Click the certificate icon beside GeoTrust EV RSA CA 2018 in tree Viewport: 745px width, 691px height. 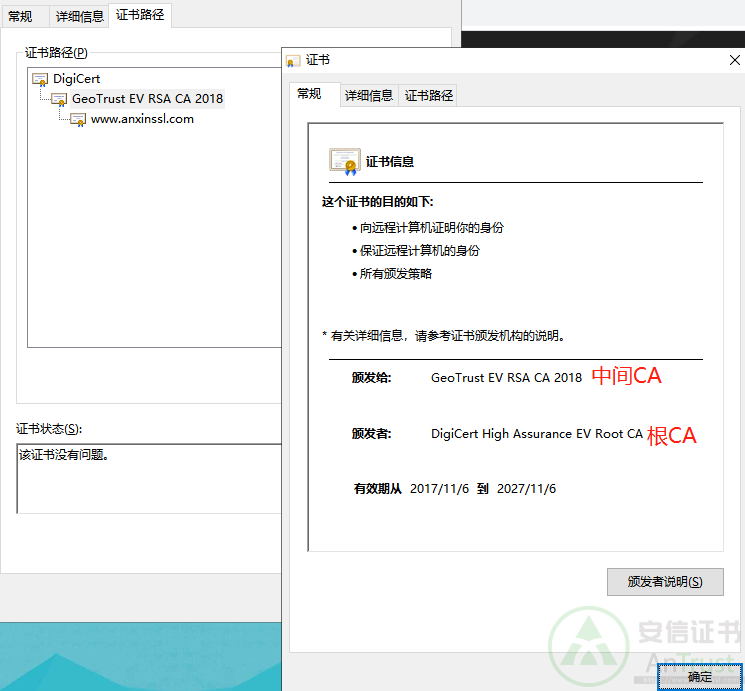[59, 99]
